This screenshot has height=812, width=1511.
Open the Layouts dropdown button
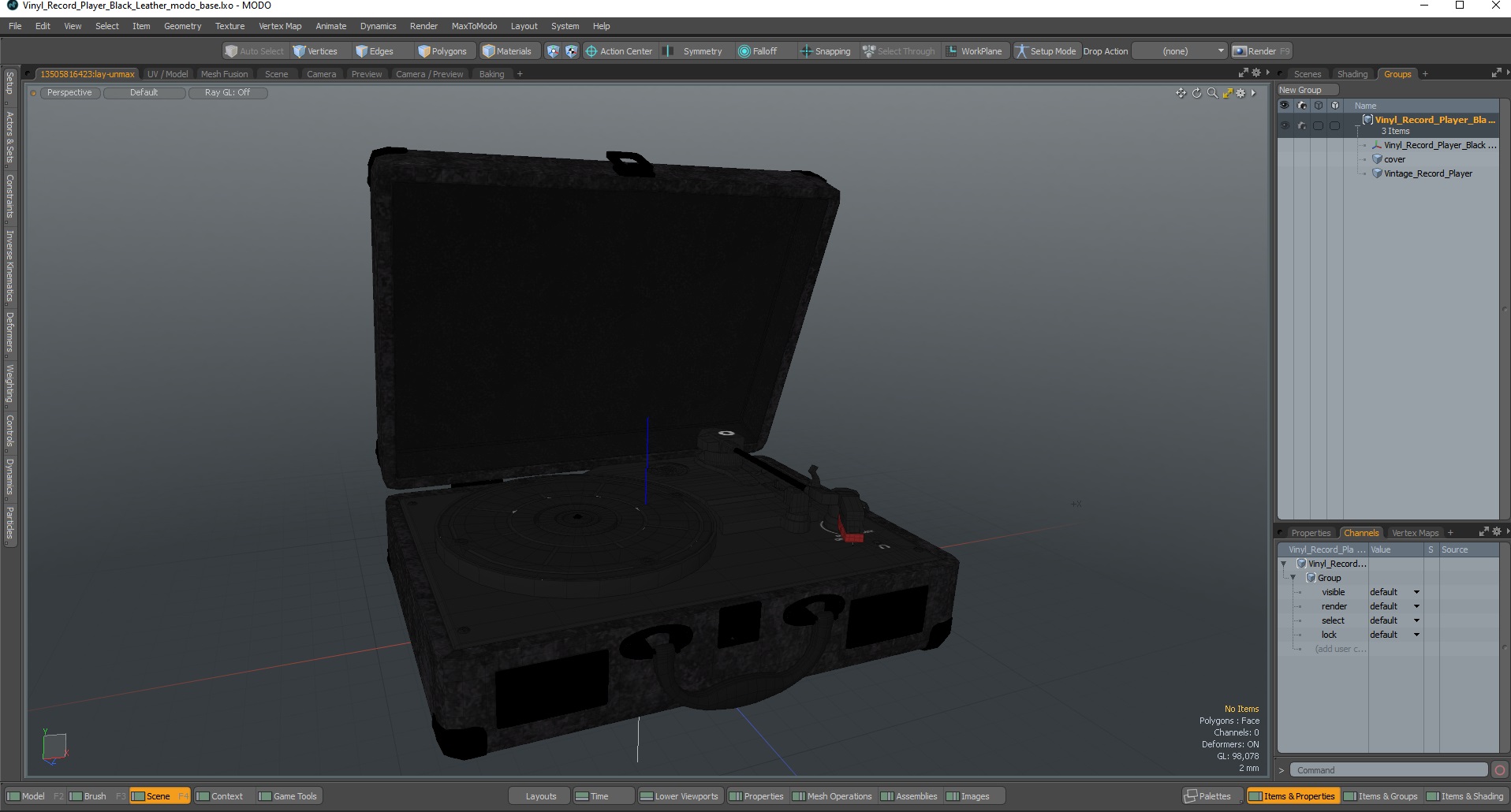(541, 796)
